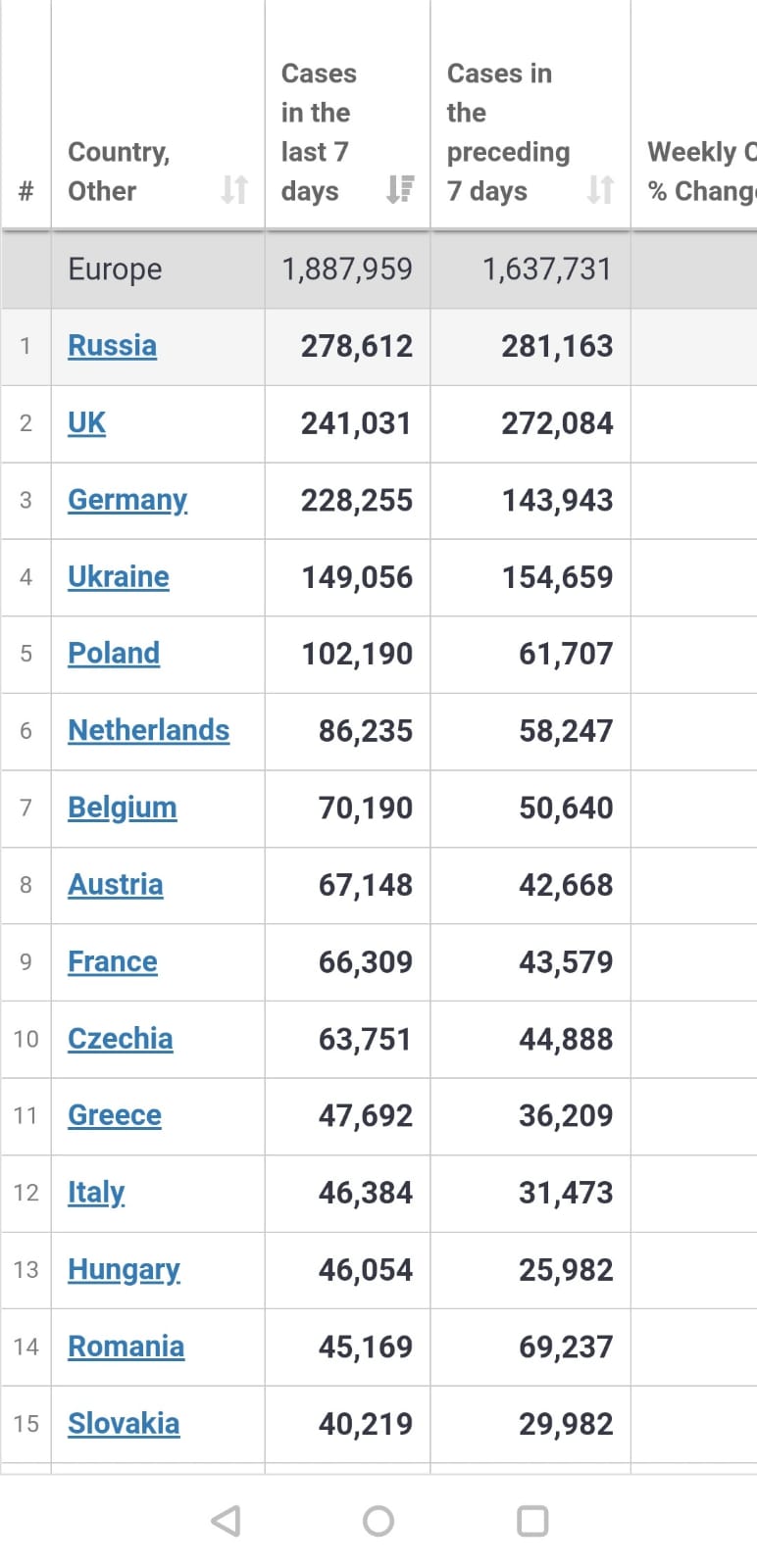
Task: Open the Hungary country link
Action: coord(124,1270)
